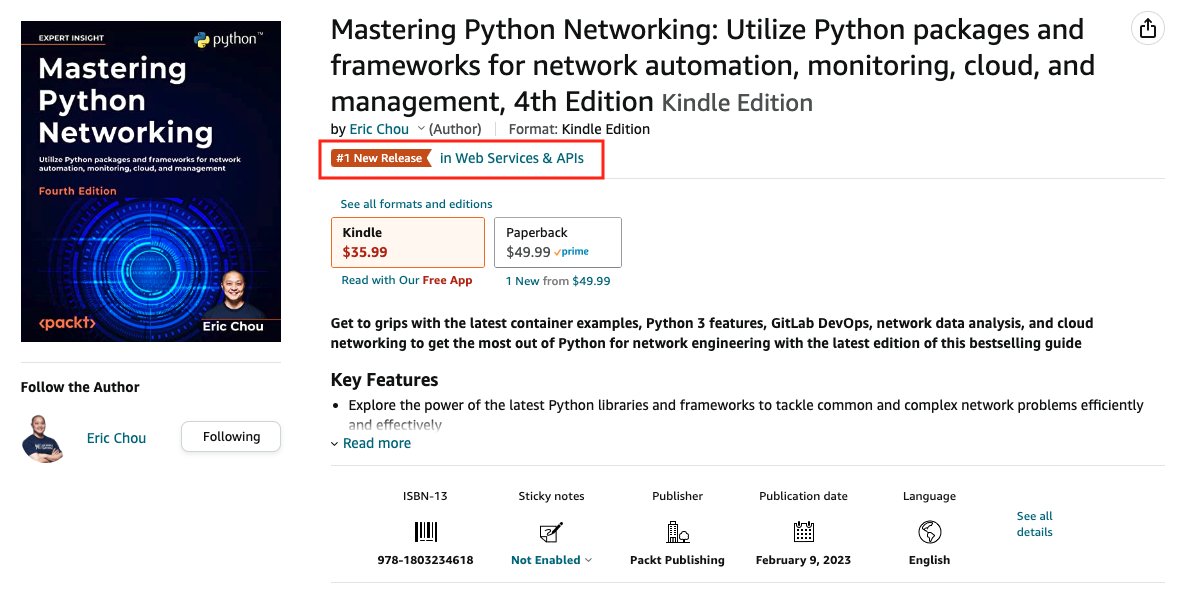This screenshot has height=589, width=1198.
Task: Click the Format: Kindle Edition text
Action: [579, 129]
